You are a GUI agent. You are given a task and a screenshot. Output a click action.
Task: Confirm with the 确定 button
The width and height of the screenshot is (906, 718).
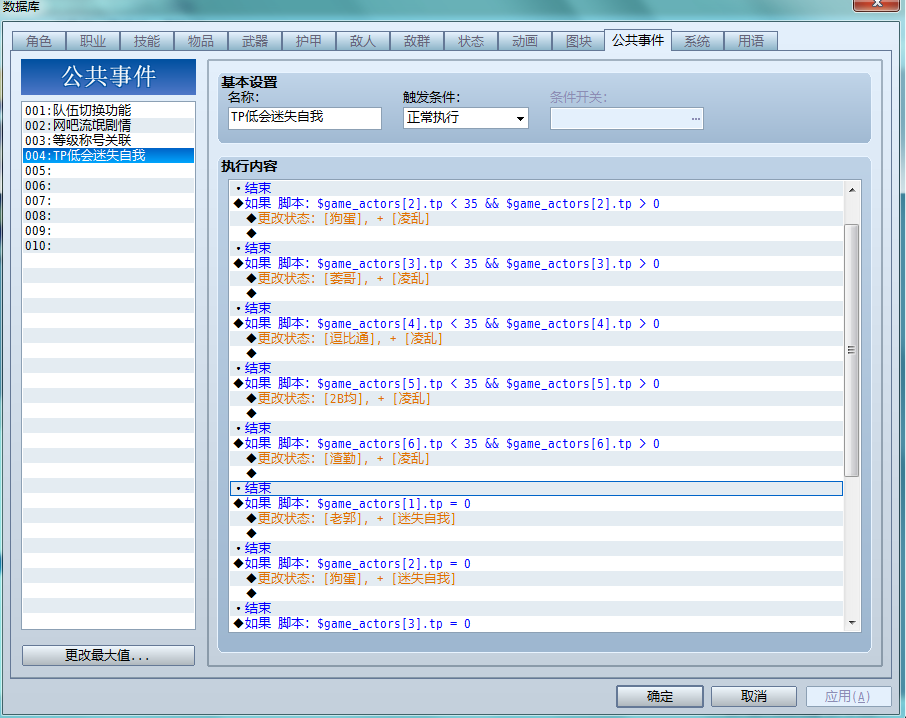[x=659, y=696]
